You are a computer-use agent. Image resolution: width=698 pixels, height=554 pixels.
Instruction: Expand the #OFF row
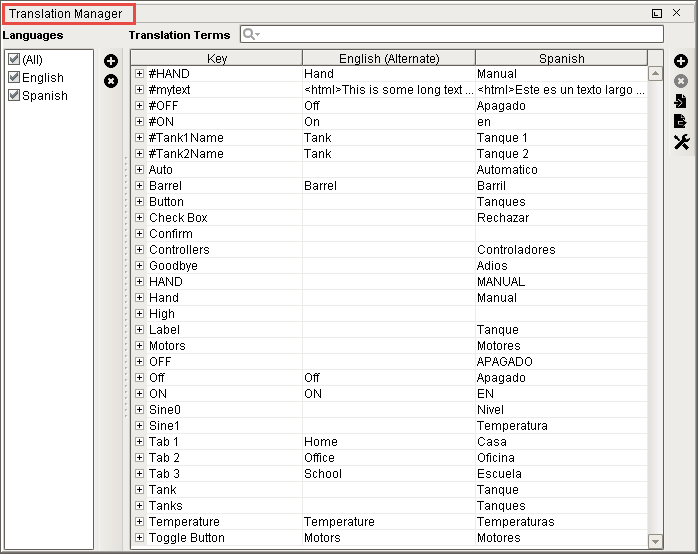[139, 105]
